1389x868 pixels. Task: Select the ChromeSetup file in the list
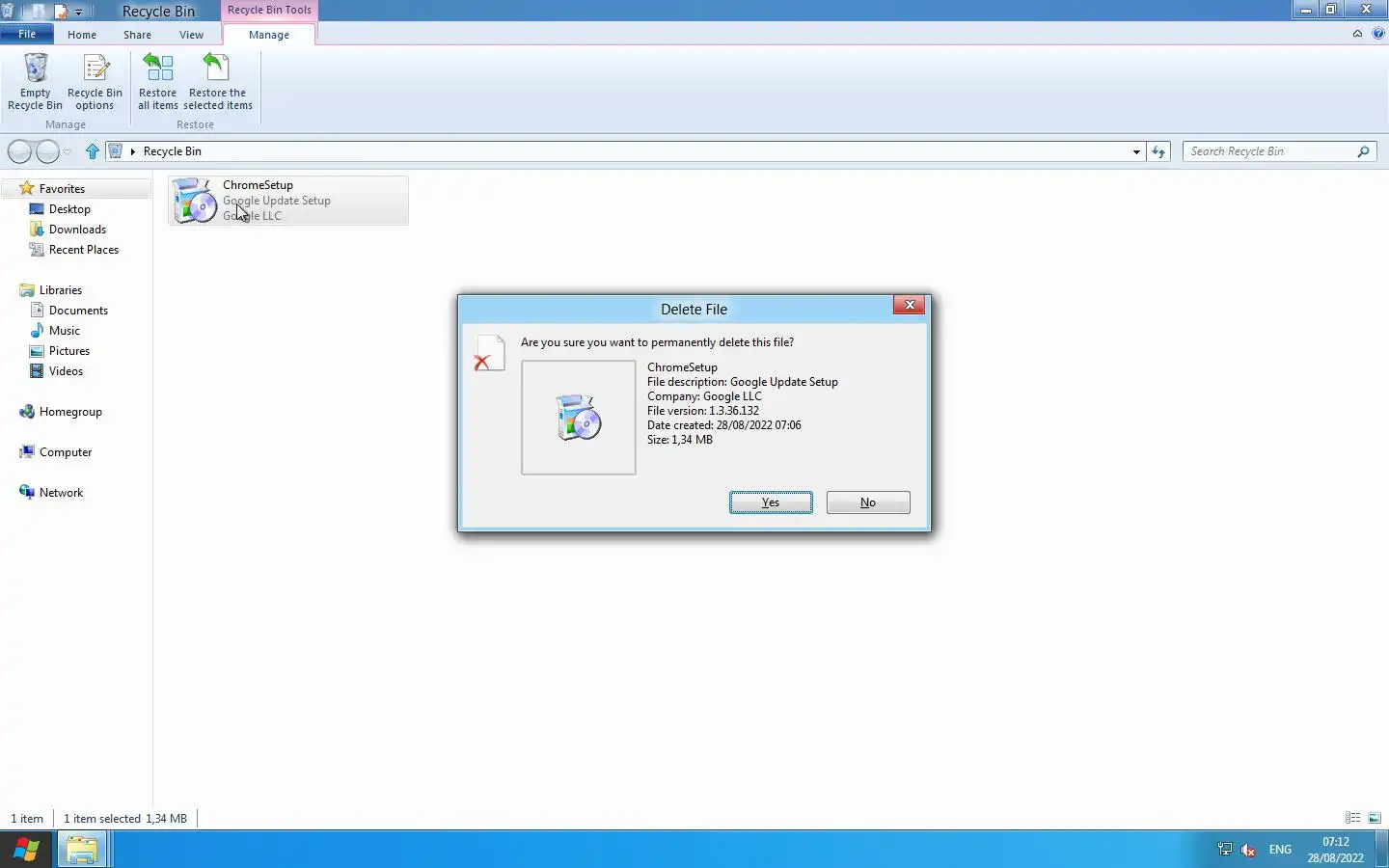coord(288,201)
